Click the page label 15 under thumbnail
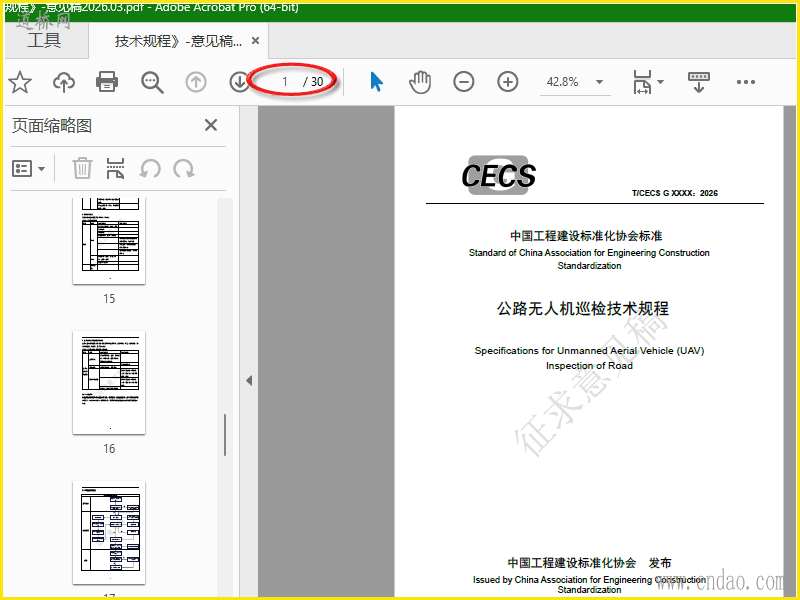 point(109,298)
